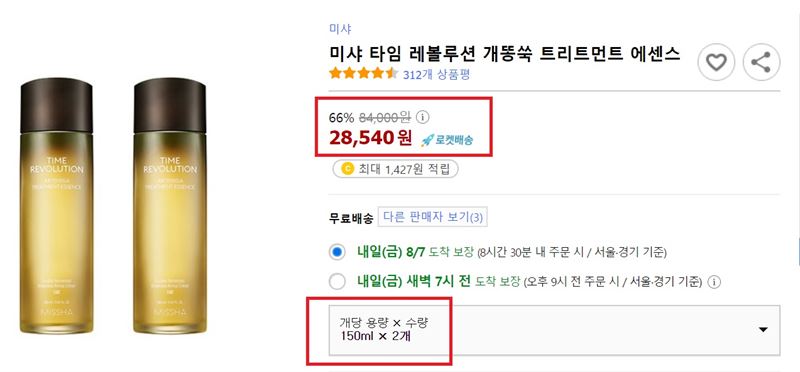Open the 미샤 brand link
The width and height of the screenshot is (800, 372).
[340, 29]
